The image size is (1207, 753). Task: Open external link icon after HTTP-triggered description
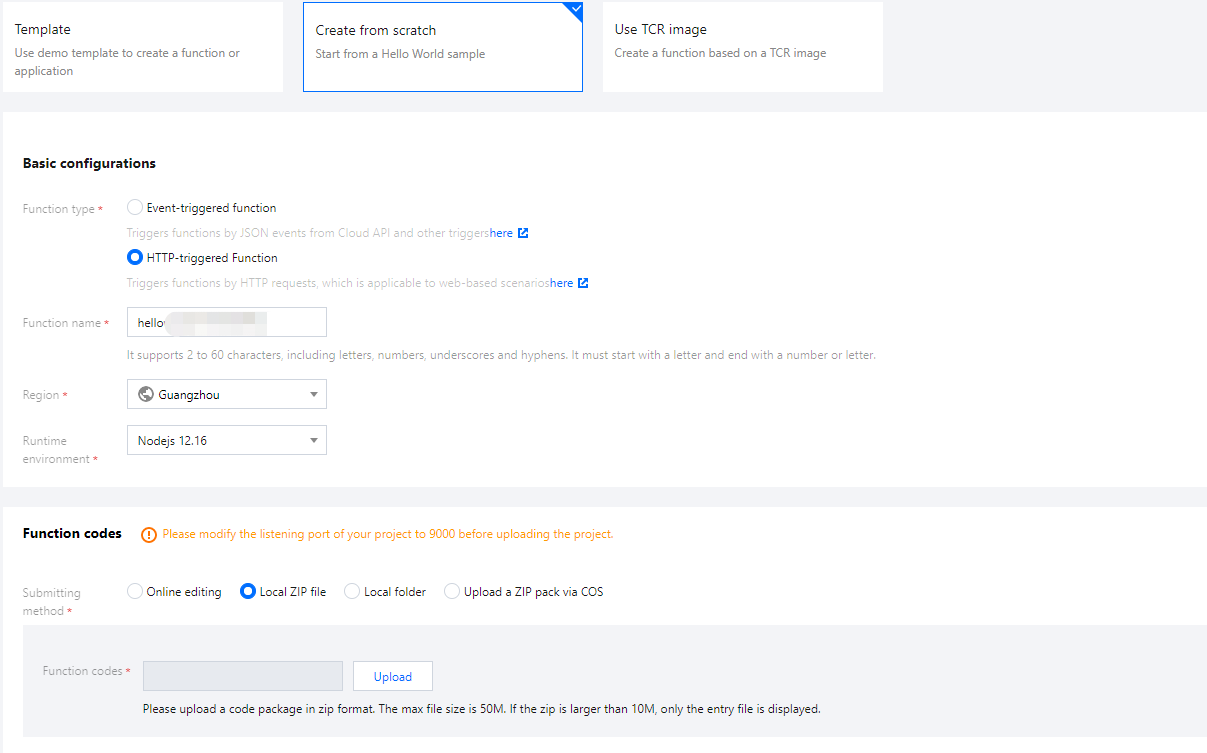[x=584, y=283]
